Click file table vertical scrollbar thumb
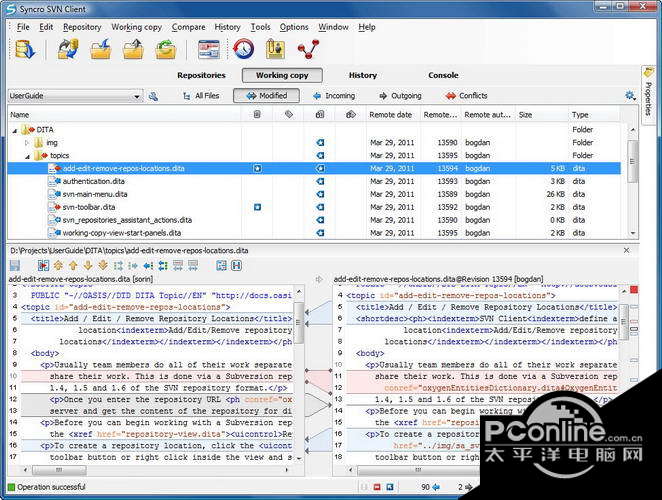 pyautogui.click(x=632, y=162)
